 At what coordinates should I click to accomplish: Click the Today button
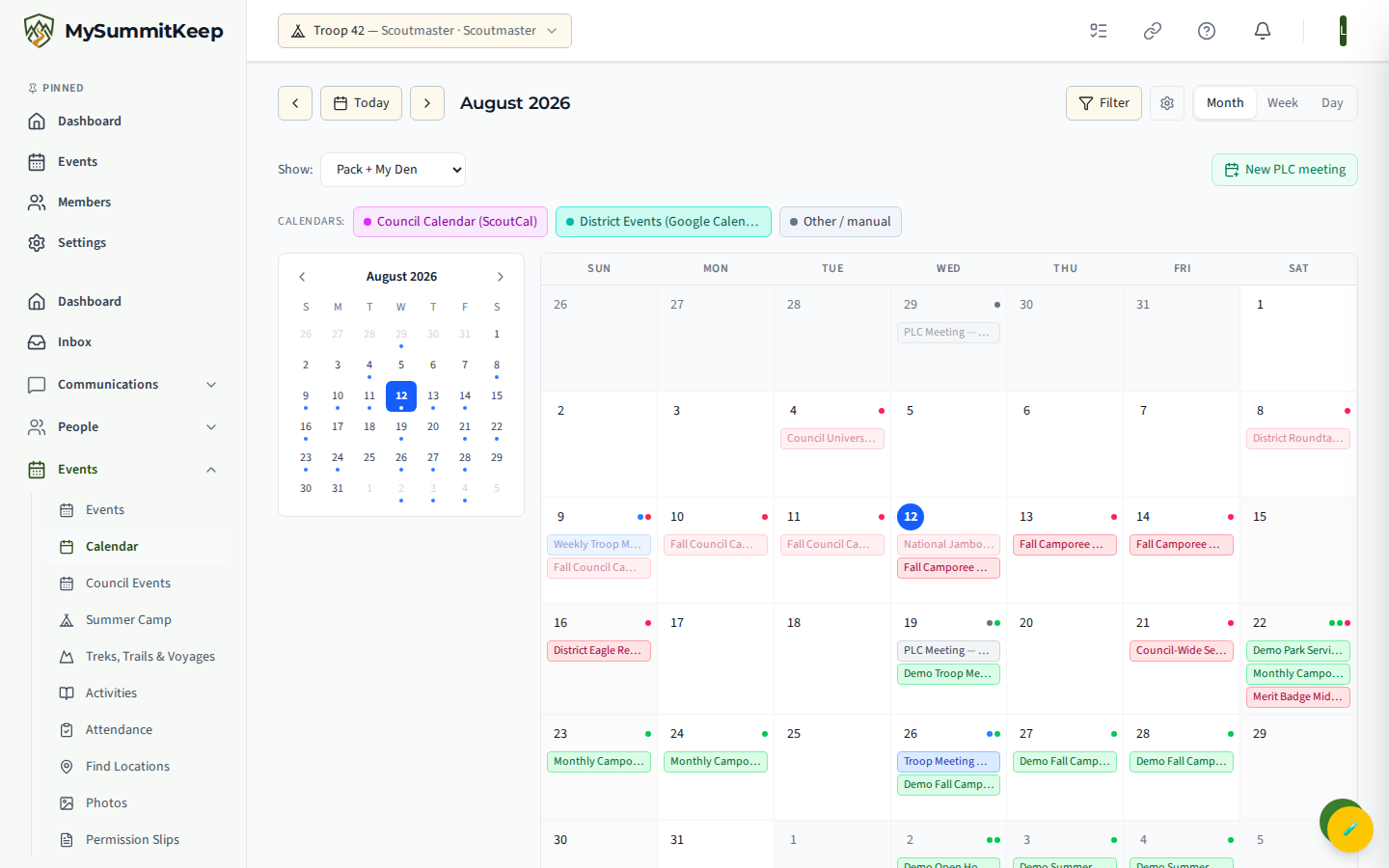(x=361, y=103)
